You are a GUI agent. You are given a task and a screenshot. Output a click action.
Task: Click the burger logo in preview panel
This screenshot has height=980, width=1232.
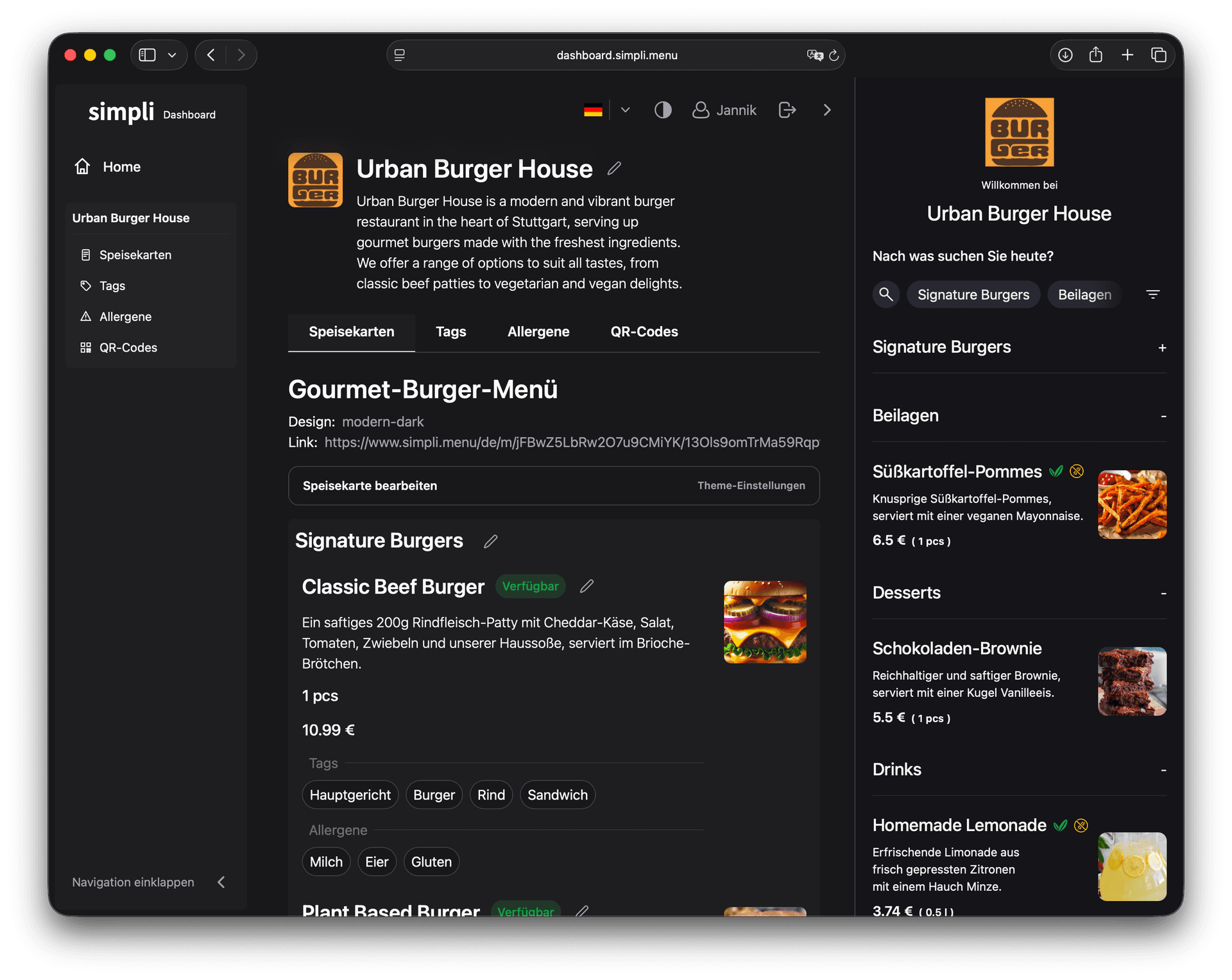[1020, 132]
